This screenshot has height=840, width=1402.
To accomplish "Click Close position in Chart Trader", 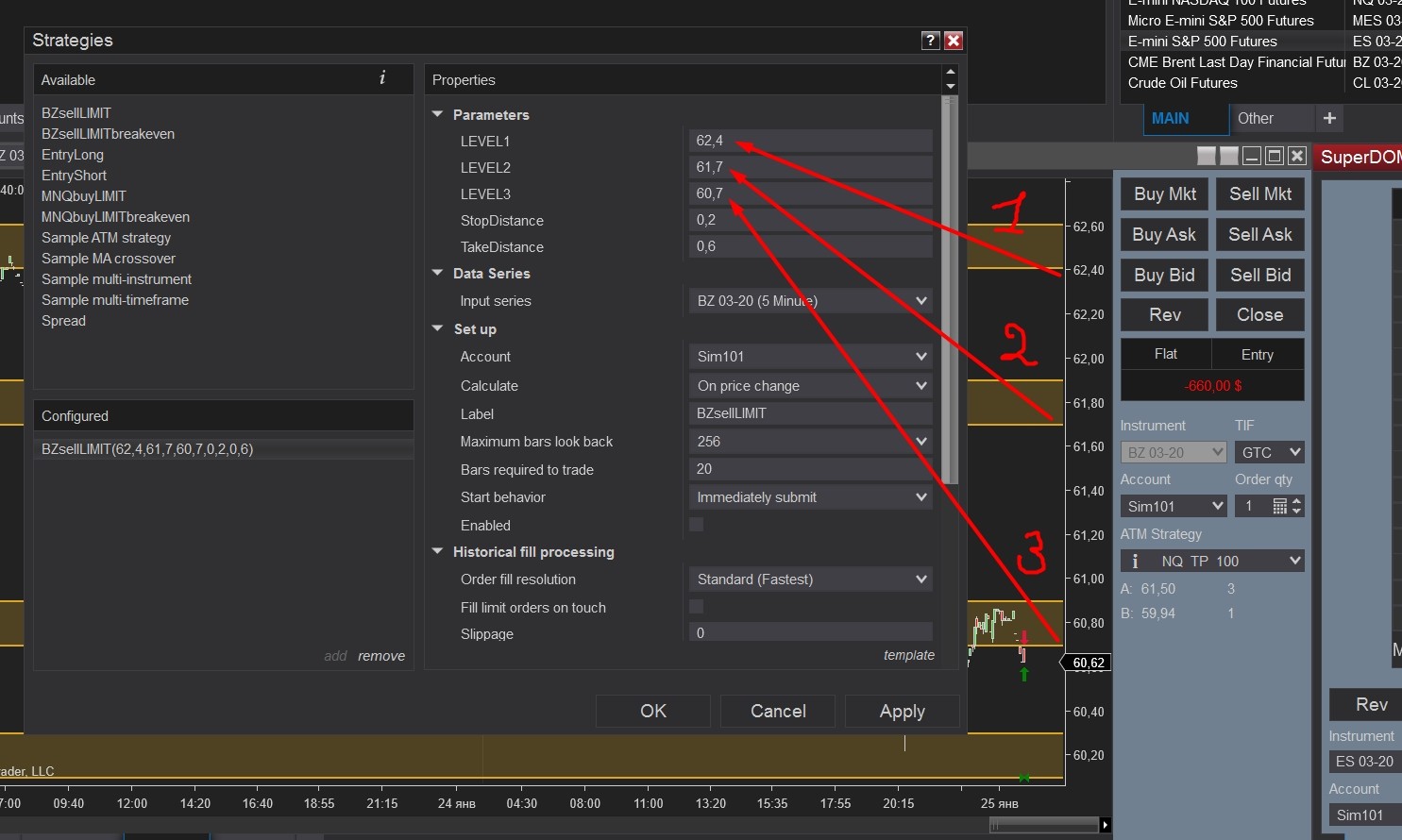I will [x=1260, y=315].
